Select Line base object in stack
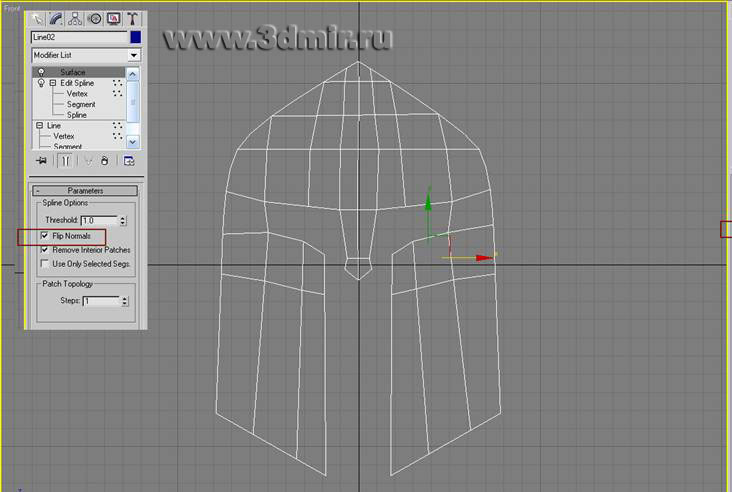The image size is (732, 492). click(54, 126)
